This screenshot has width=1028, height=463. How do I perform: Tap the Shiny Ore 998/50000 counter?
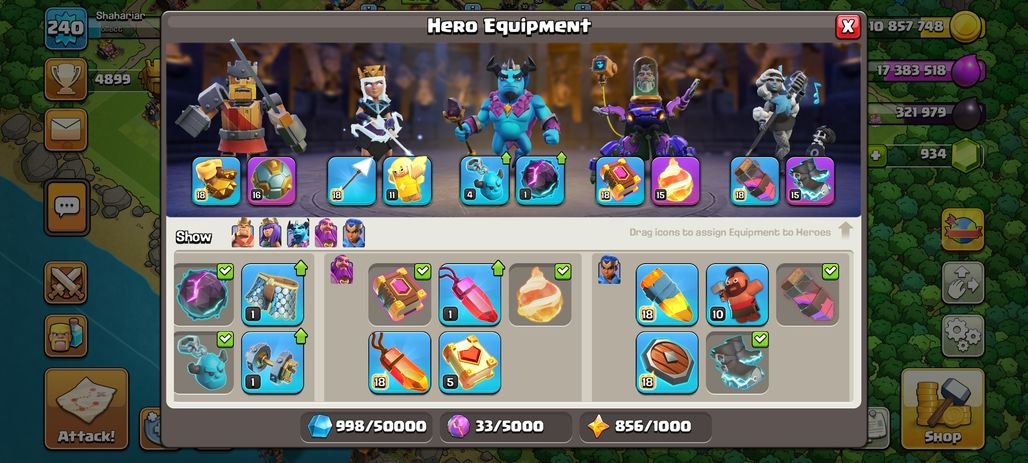tap(368, 426)
